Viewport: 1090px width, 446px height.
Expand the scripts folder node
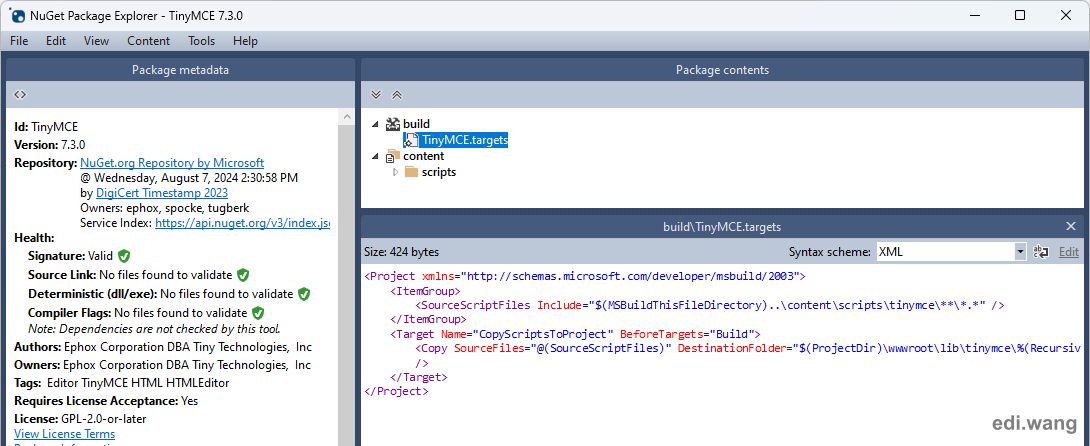coord(396,172)
